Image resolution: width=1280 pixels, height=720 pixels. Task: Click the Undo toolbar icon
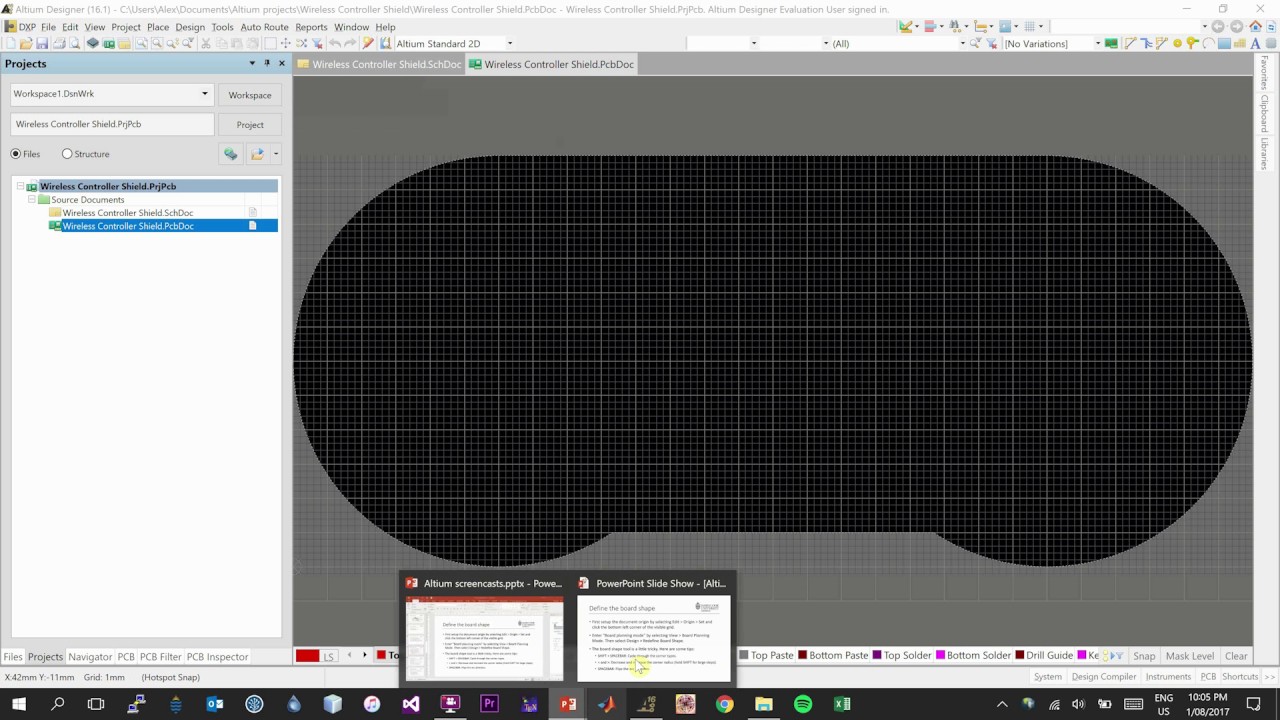point(334,44)
